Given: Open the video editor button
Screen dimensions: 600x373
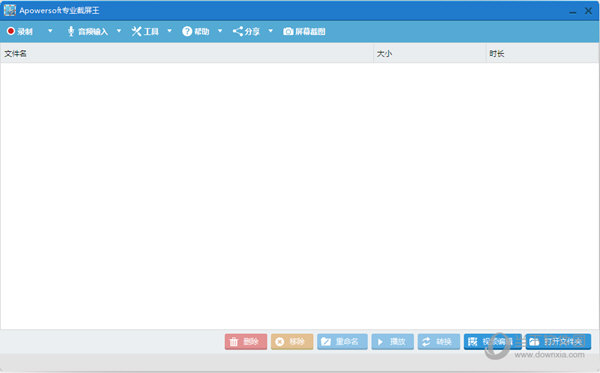Looking at the screenshot, I should (x=492, y=341).
